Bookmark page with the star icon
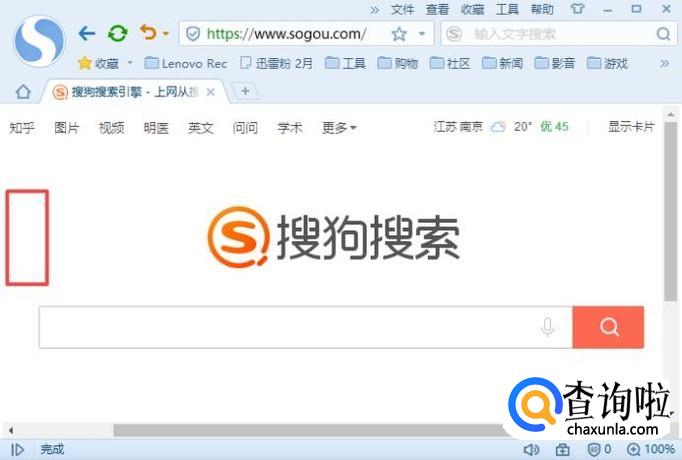This screenshot has height=460, width=682. pos(399,33)
